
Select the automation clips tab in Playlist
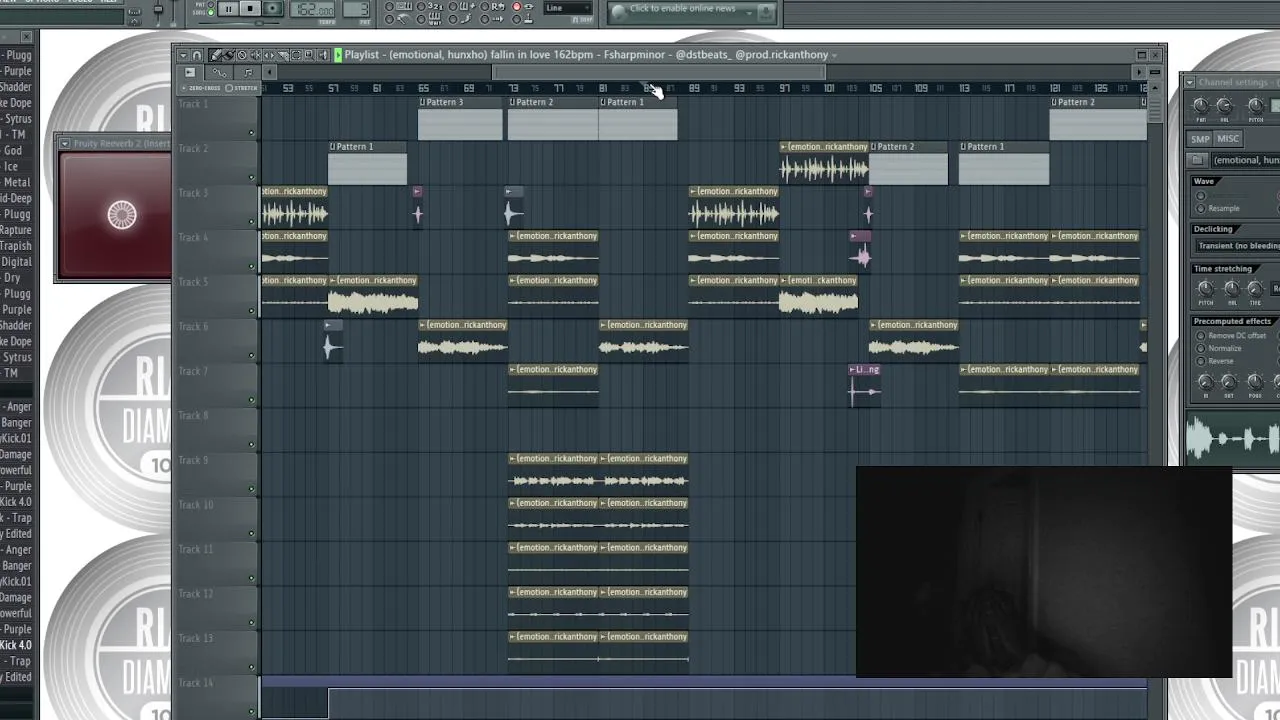(218, 72)
